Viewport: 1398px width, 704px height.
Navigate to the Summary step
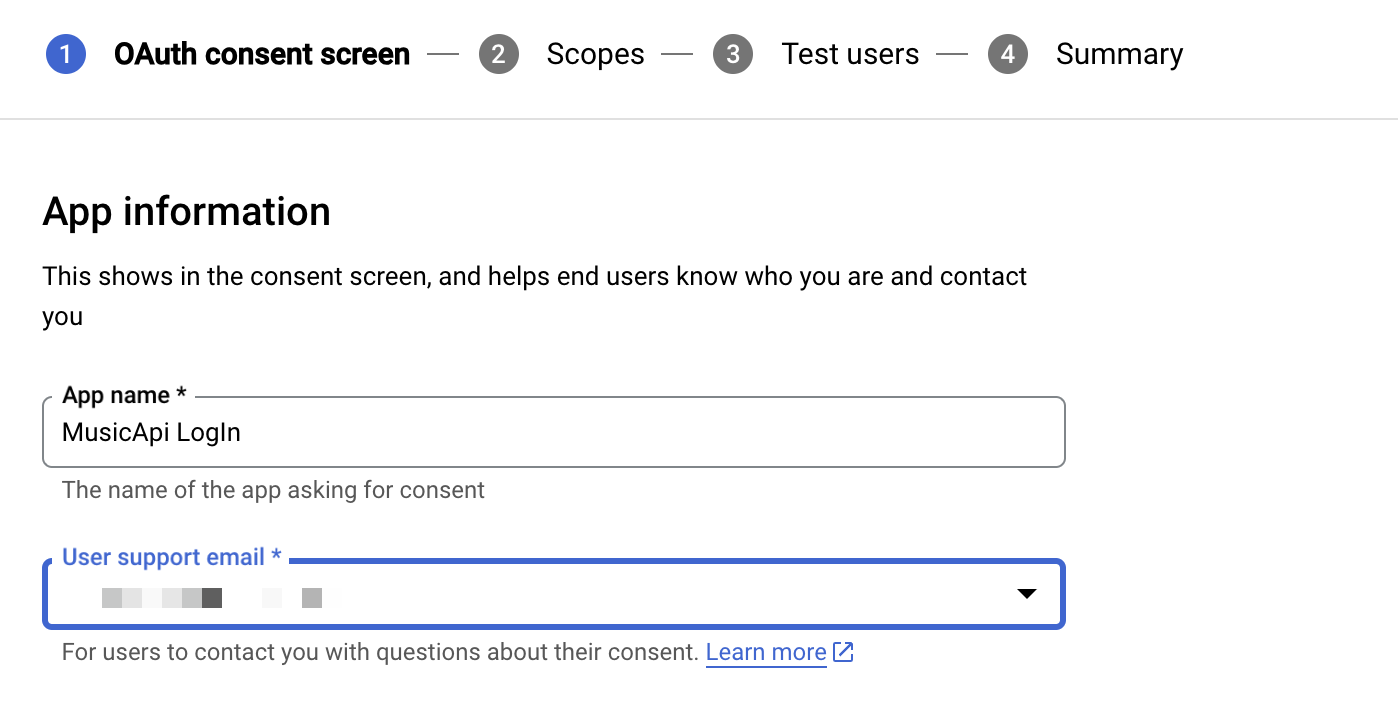(1119, 54)
